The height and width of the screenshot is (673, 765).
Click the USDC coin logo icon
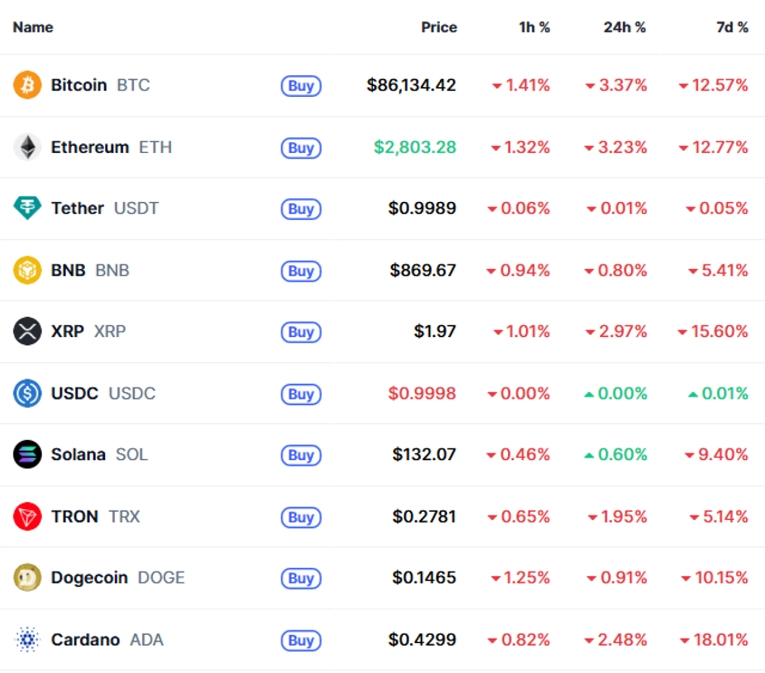(27, 393)
